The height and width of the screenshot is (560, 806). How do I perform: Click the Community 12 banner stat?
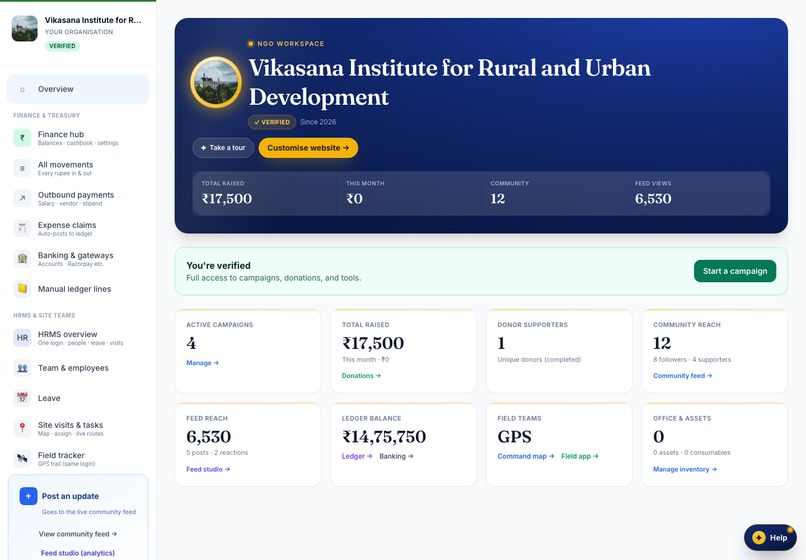click(x=554, y=193)
